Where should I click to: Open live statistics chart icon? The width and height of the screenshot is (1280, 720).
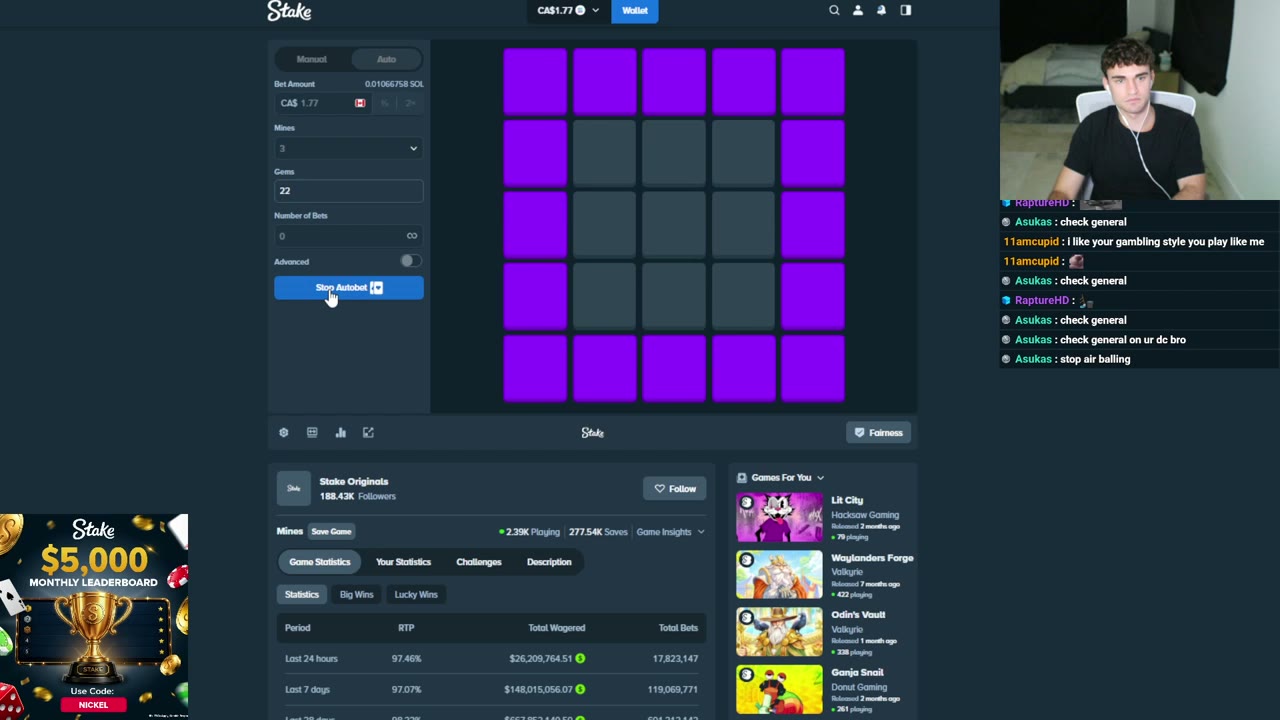point(340,432)
